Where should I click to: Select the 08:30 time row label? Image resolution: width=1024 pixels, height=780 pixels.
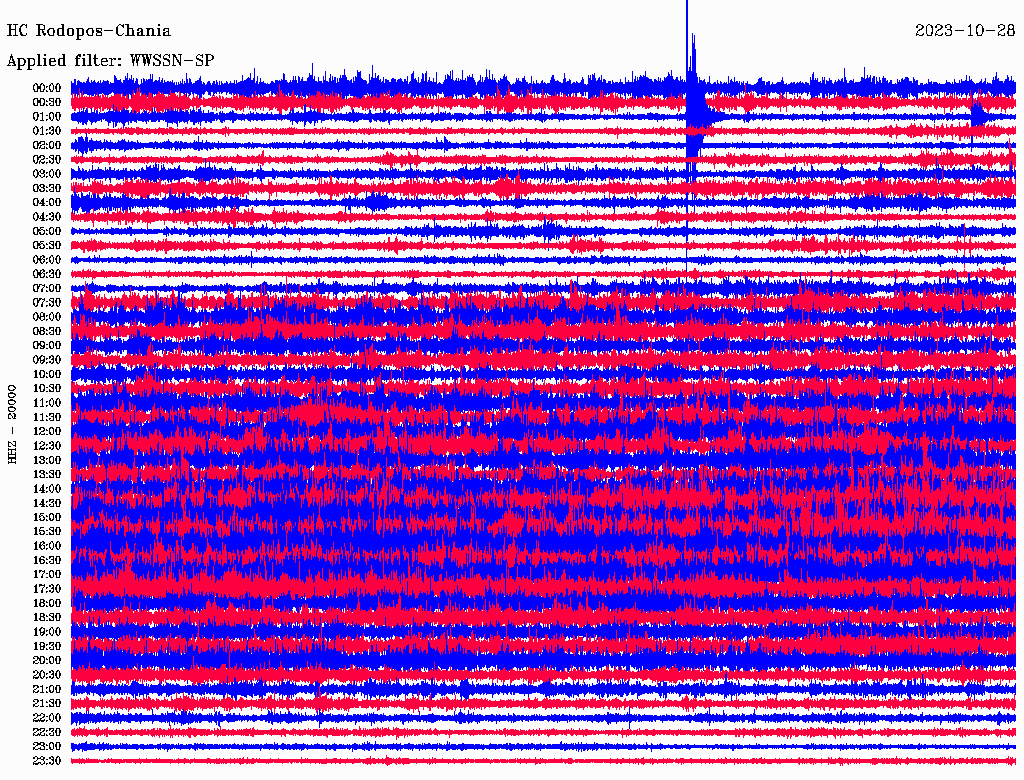[x=47, y=332]
